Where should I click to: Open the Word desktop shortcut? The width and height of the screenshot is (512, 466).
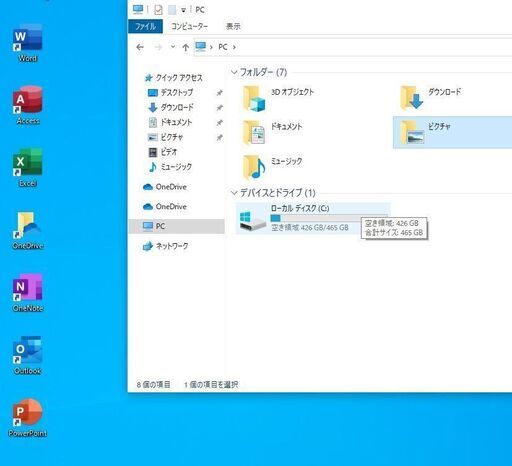coord(28,43)
